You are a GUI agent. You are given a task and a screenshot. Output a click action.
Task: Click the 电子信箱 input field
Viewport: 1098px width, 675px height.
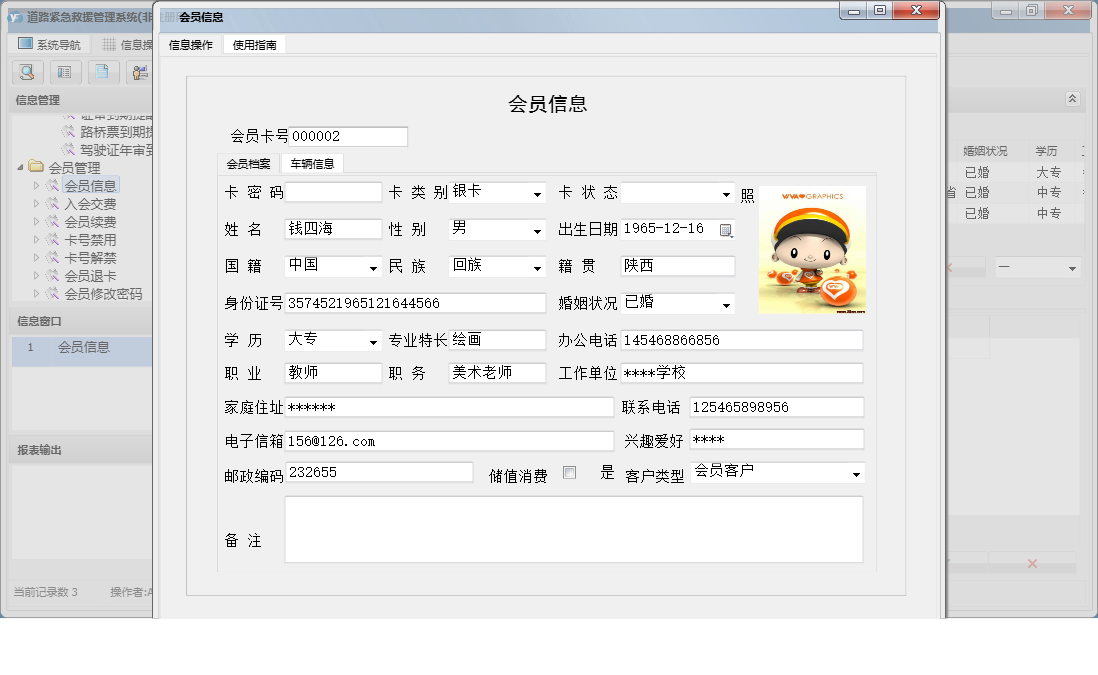[450, 441]
